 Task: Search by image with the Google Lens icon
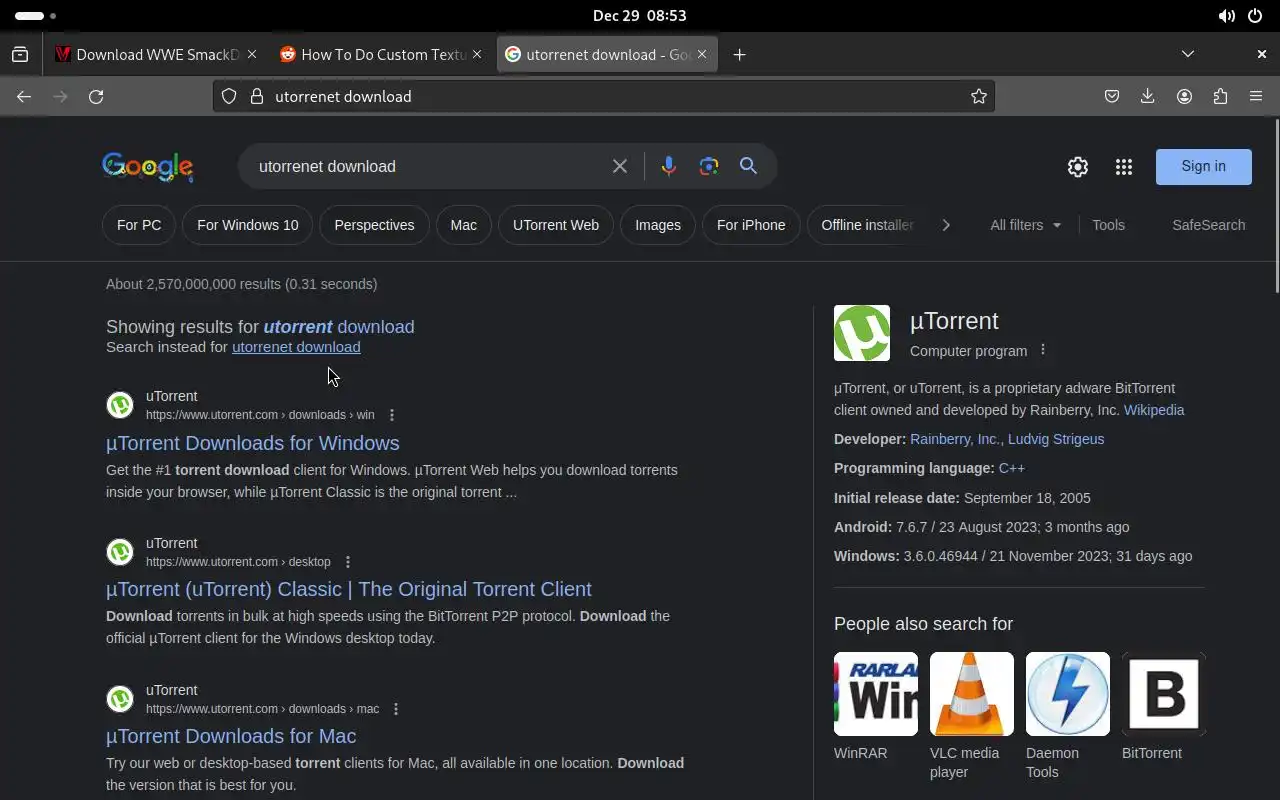(709, 166)
